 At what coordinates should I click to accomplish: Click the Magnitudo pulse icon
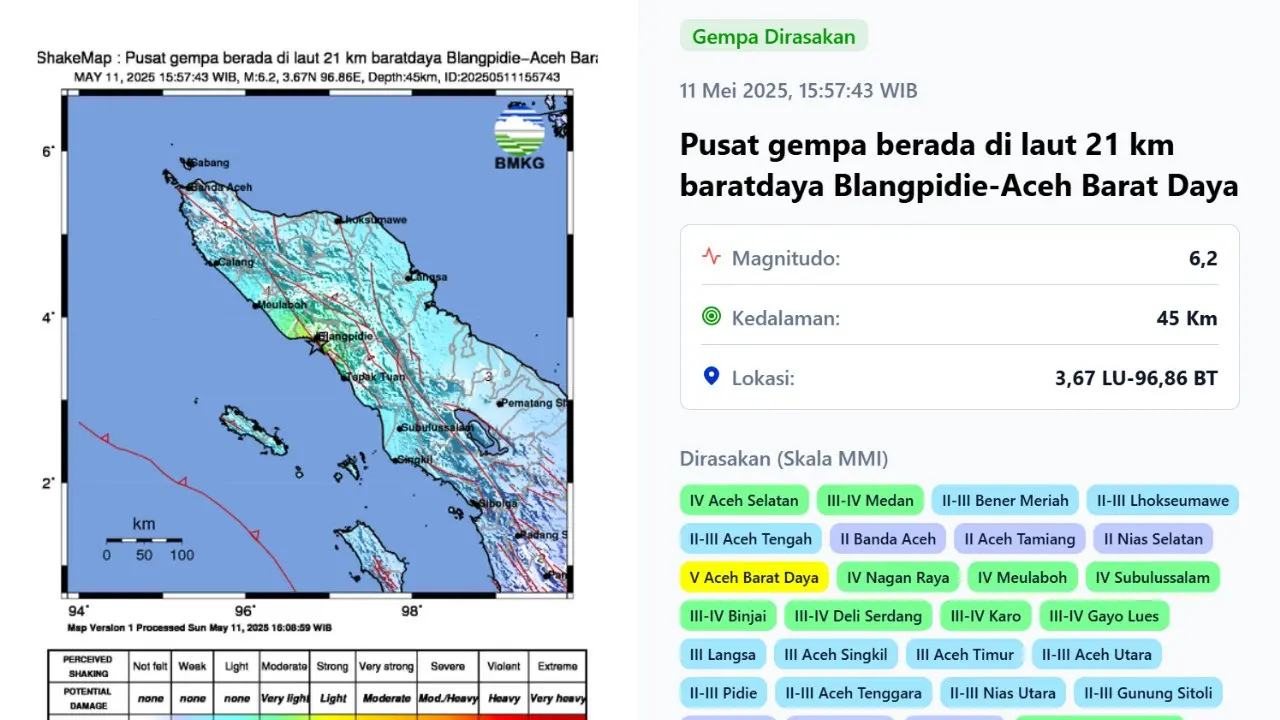(x=711, y=255)
